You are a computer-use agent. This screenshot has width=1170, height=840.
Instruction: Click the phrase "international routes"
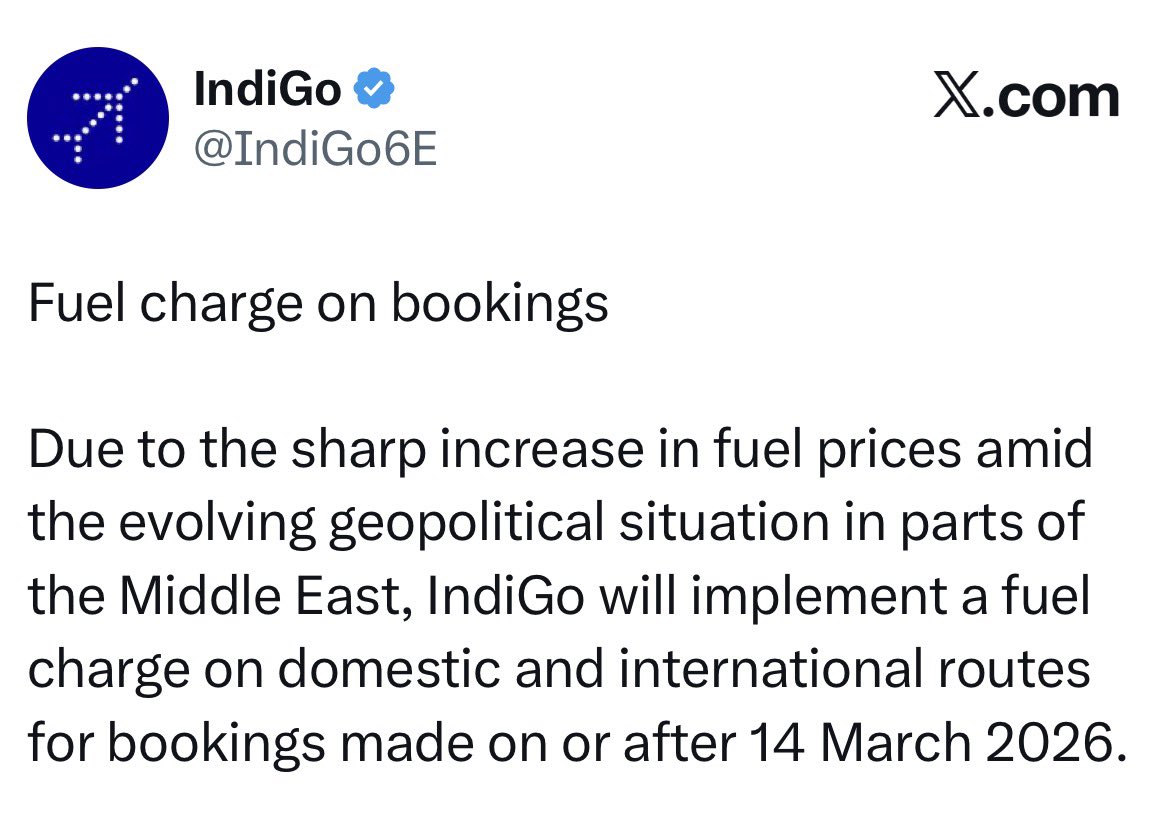(855, 670)
